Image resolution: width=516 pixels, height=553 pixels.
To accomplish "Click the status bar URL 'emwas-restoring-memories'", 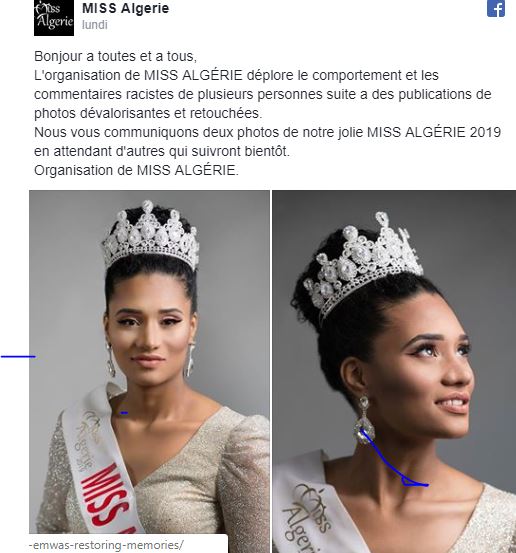I will [106, 545].
